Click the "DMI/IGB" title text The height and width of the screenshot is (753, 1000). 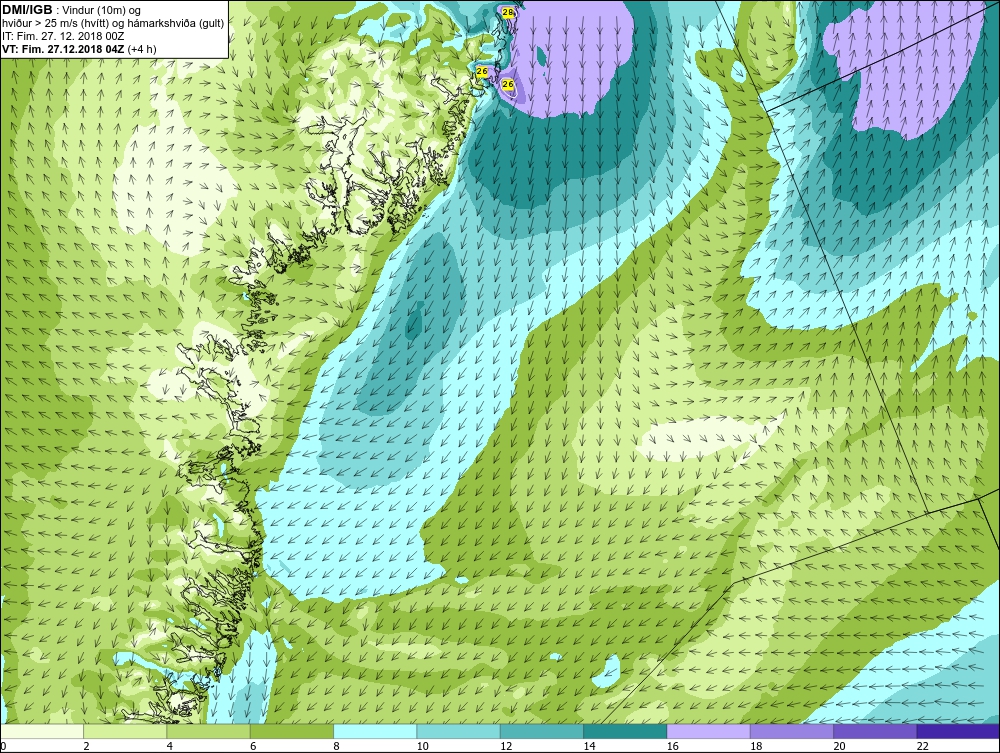pos(27,10)
